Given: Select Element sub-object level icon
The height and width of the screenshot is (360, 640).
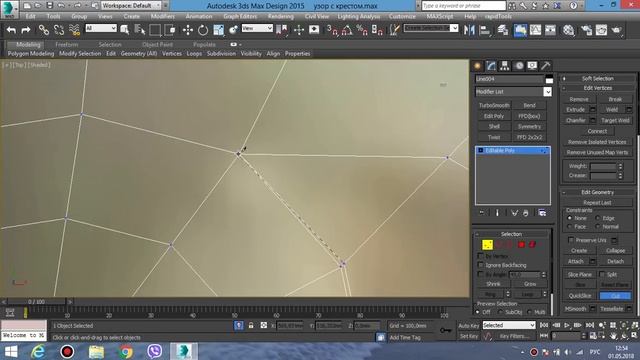Looking at the screenshot, I should tap(532, 244).
